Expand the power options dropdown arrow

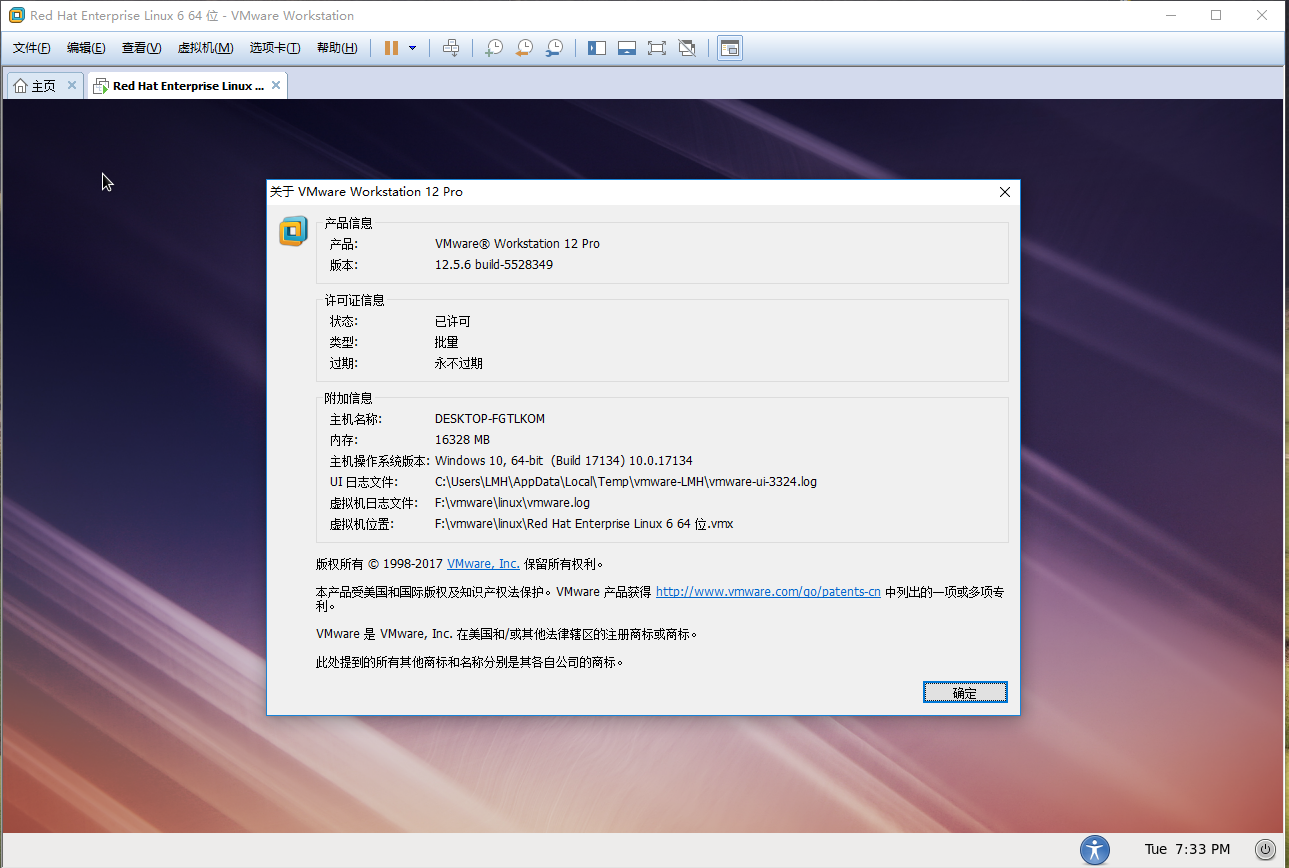coord(412,48)
